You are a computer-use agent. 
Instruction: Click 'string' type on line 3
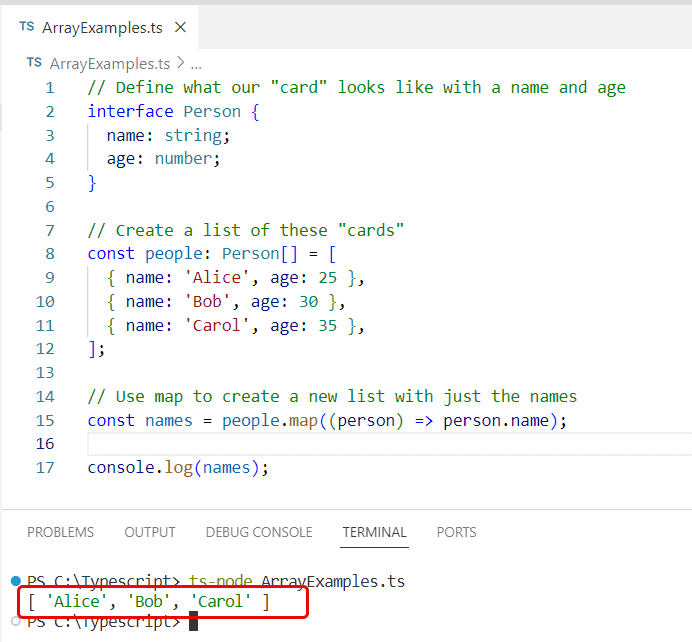(193, 135)
